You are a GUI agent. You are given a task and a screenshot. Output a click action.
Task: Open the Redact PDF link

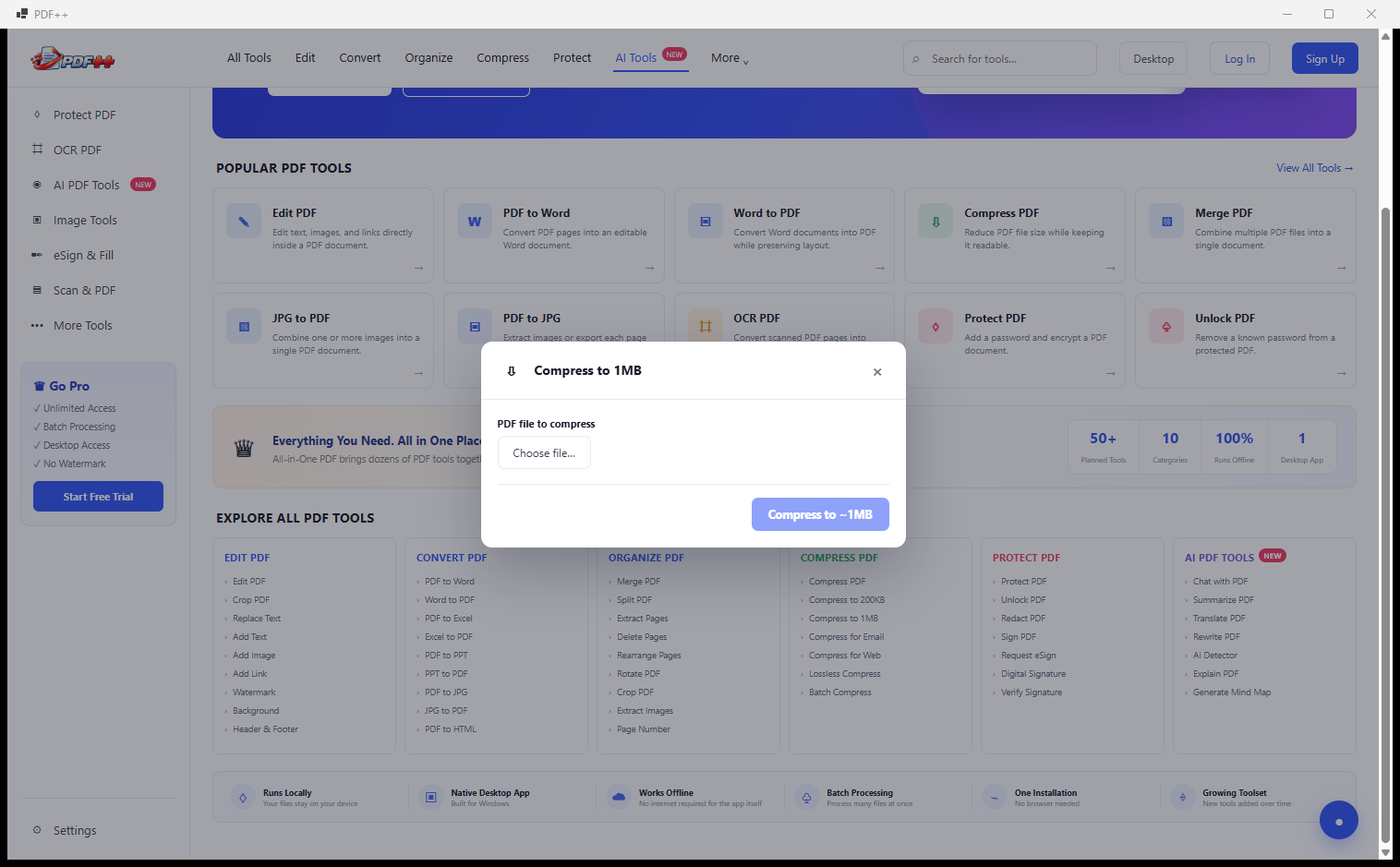[1023, 619]
